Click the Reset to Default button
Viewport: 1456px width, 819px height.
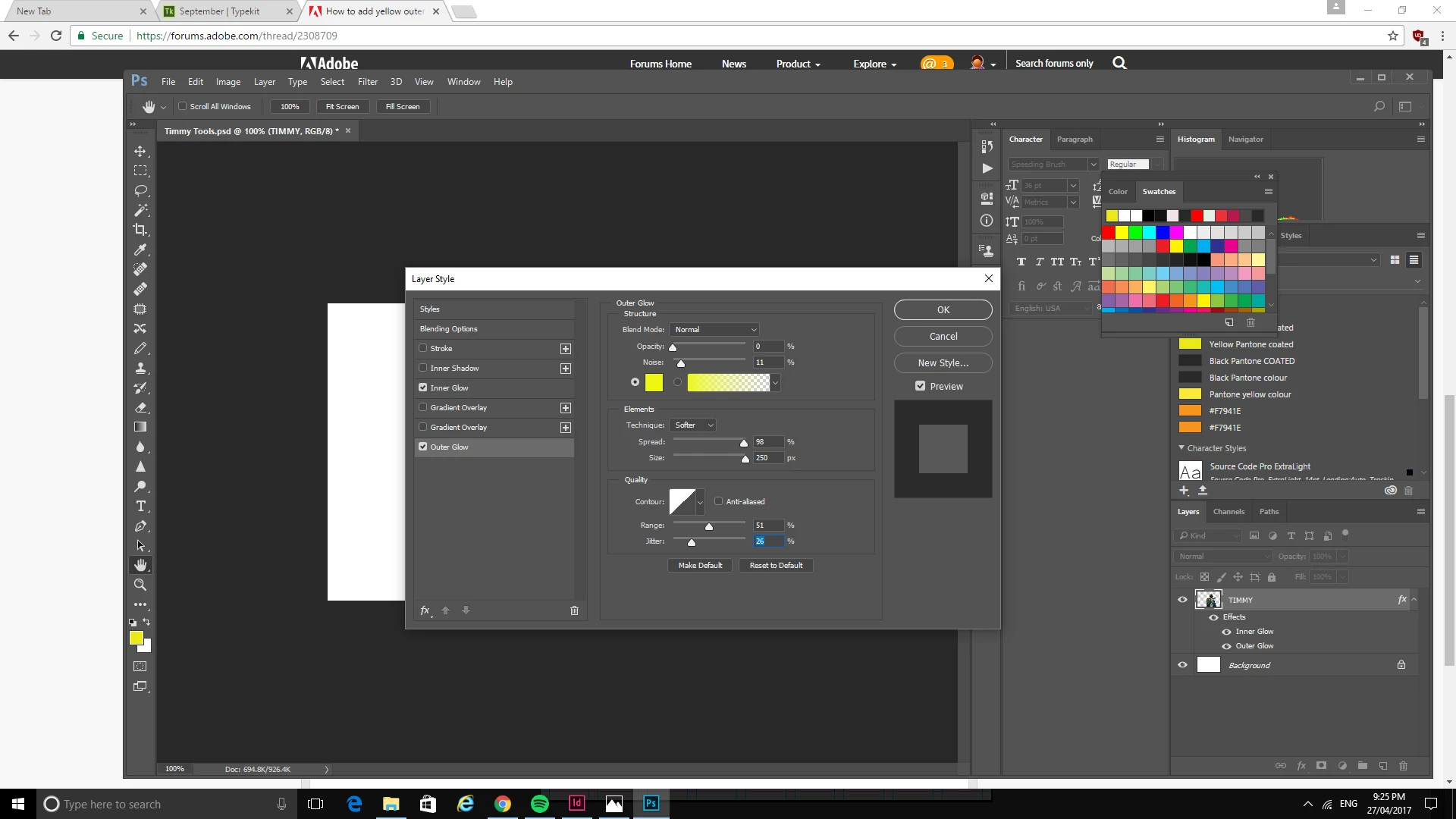click(x=775, y=566)
